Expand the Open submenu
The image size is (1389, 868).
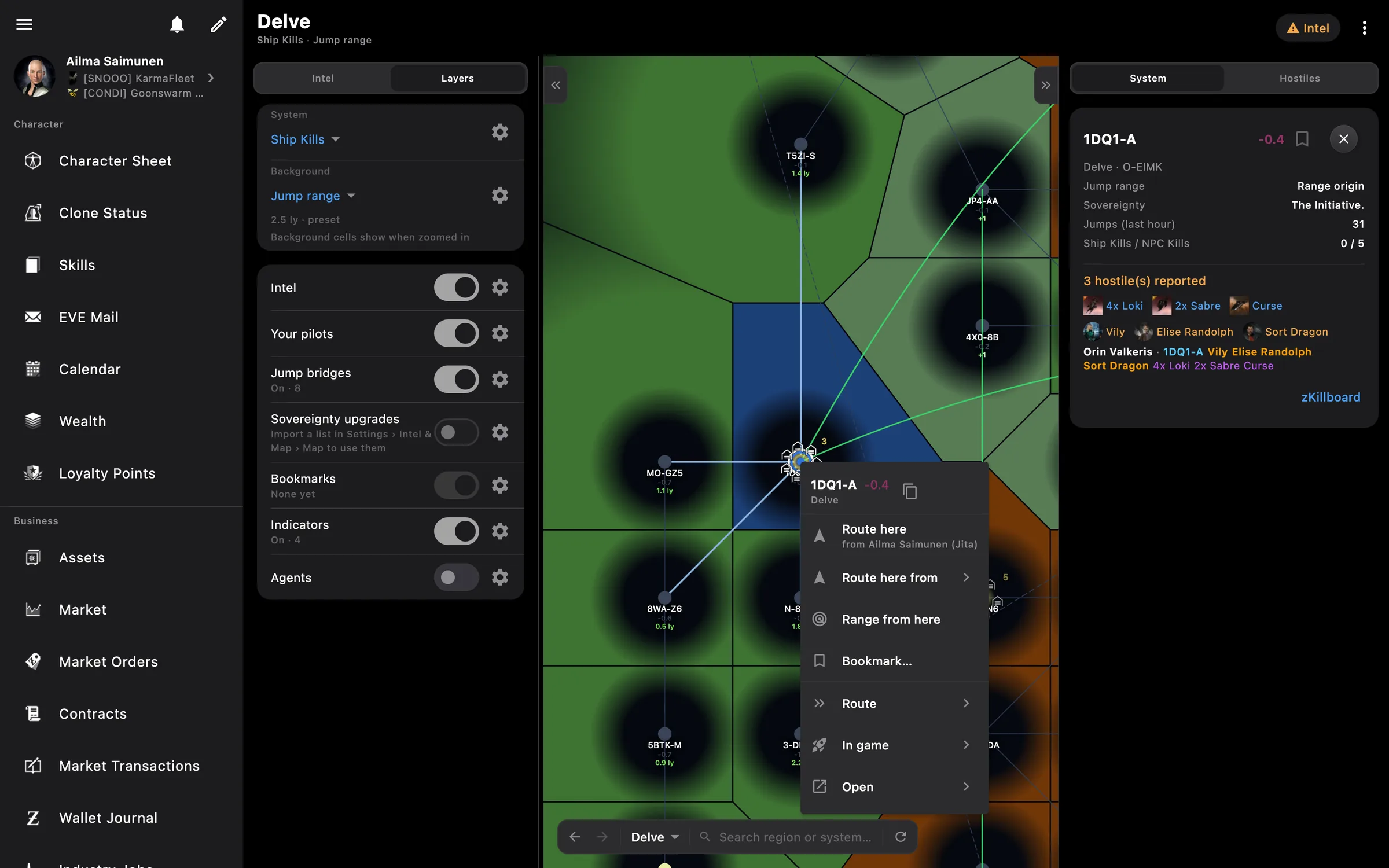tap(894, 787)
